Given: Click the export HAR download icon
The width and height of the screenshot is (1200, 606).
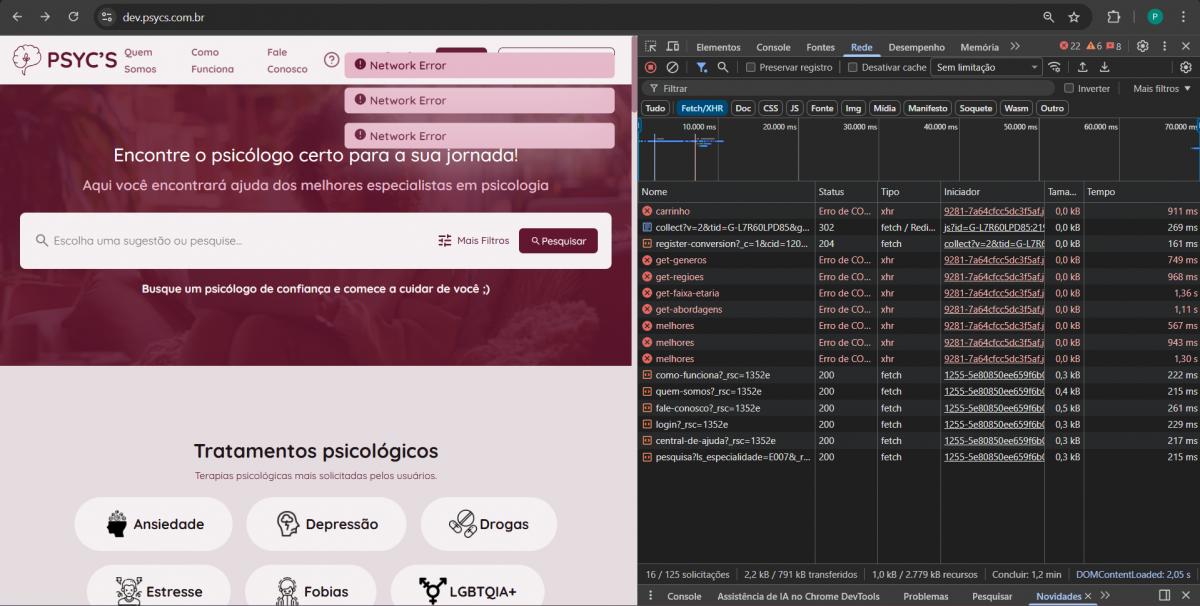Looking at the screenshot, I should (1105, 67).
